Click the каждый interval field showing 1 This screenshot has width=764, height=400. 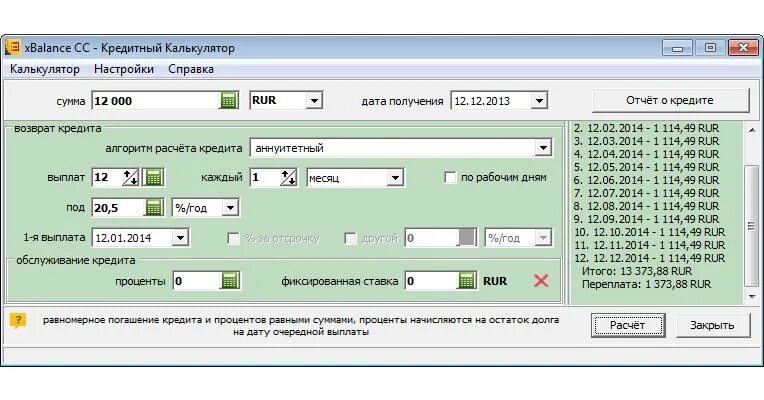point(265,177)
